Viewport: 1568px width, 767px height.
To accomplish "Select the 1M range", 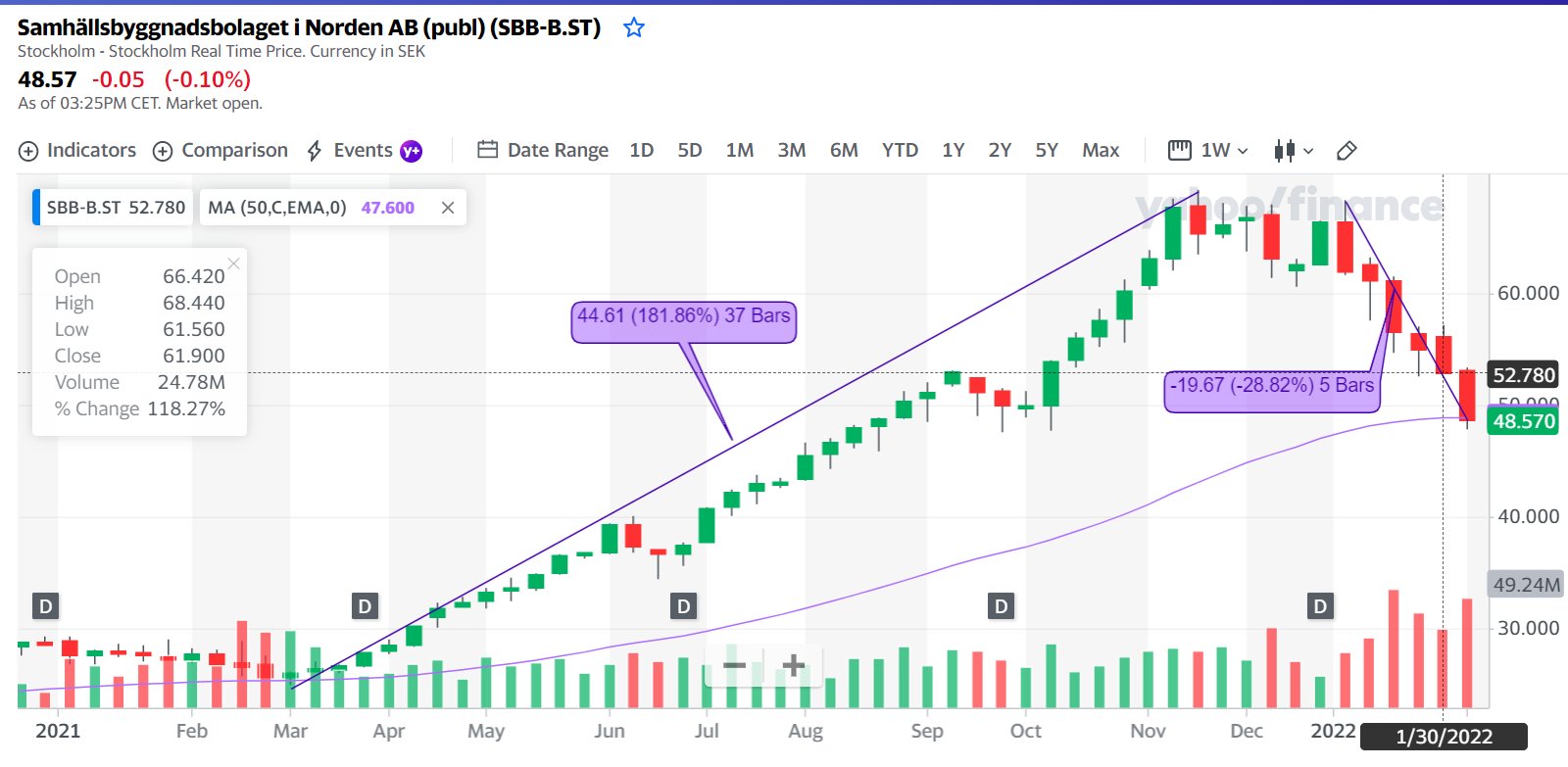I will (740, 150).
